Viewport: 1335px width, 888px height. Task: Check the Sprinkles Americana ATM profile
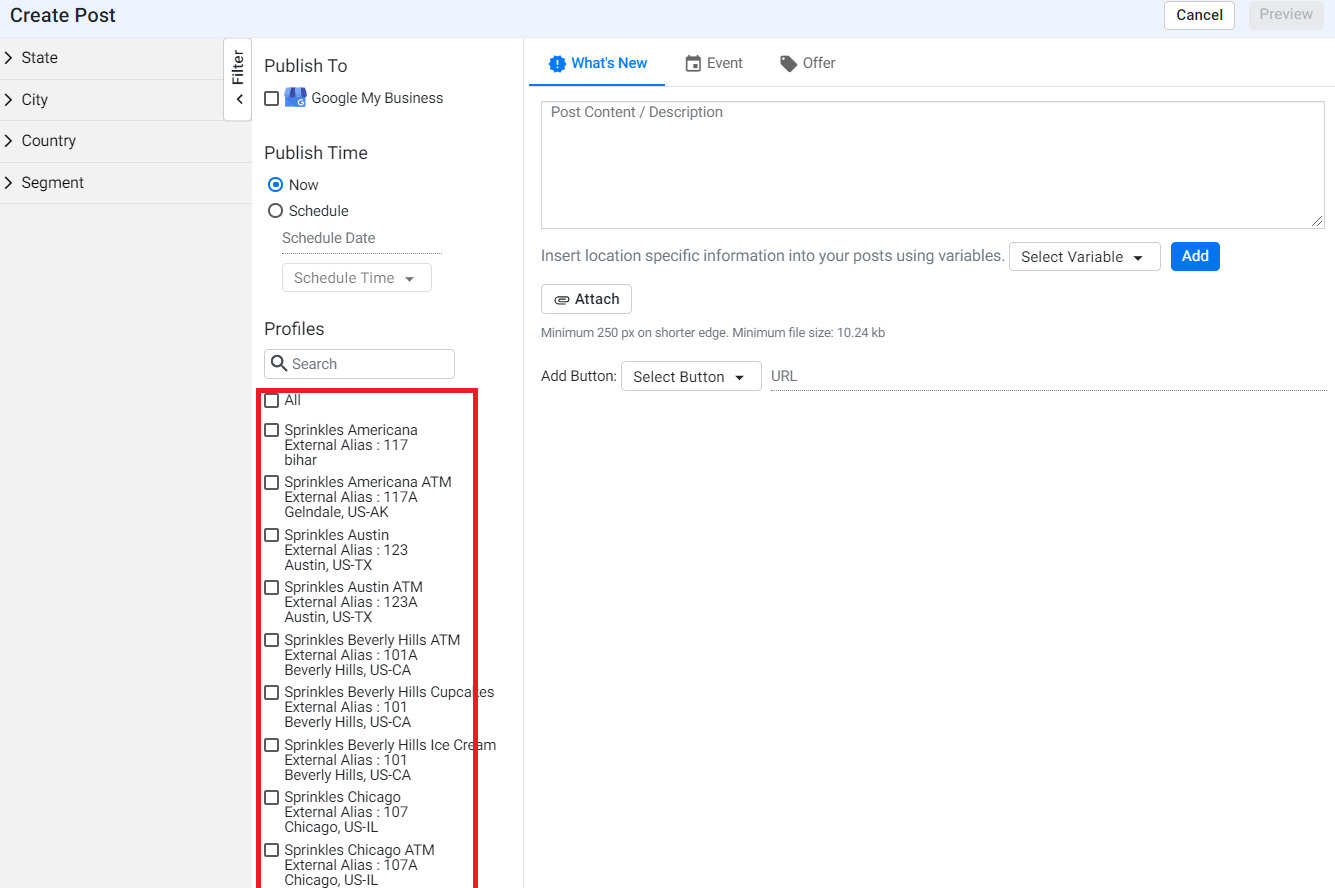(271, 482)
